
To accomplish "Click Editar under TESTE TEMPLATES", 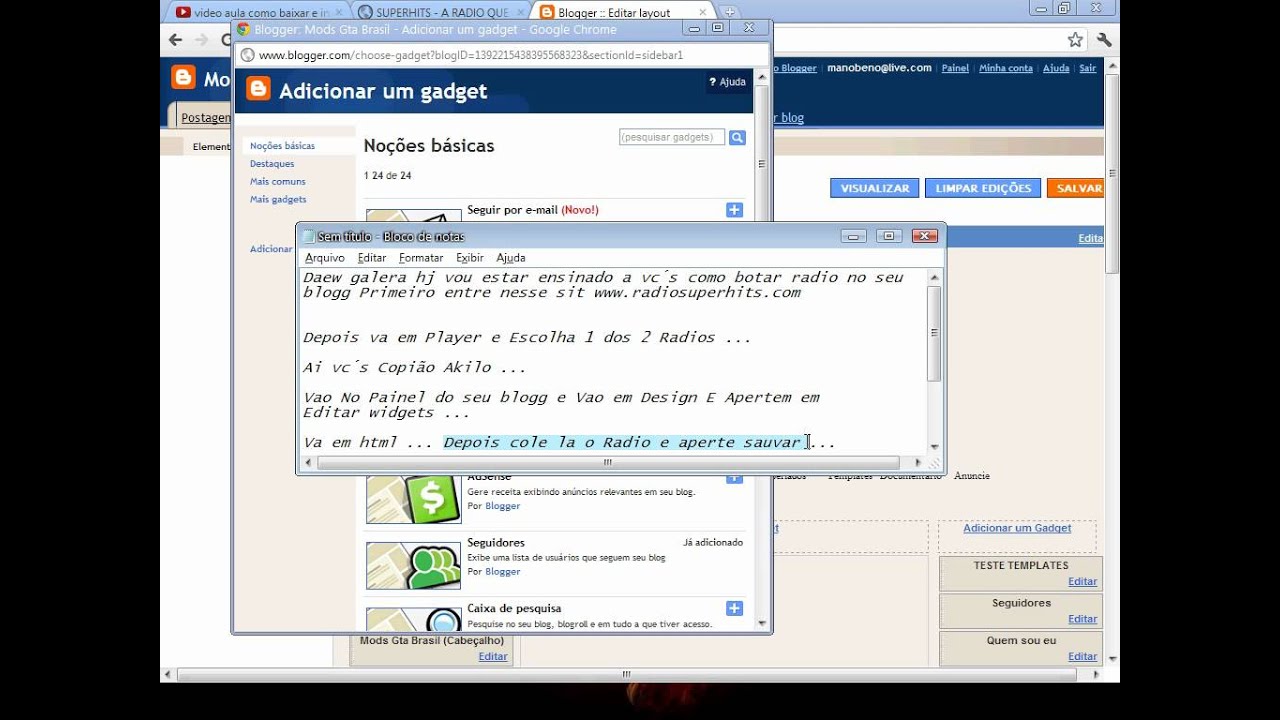I will pyautogui.click(x=1083, y=581).
